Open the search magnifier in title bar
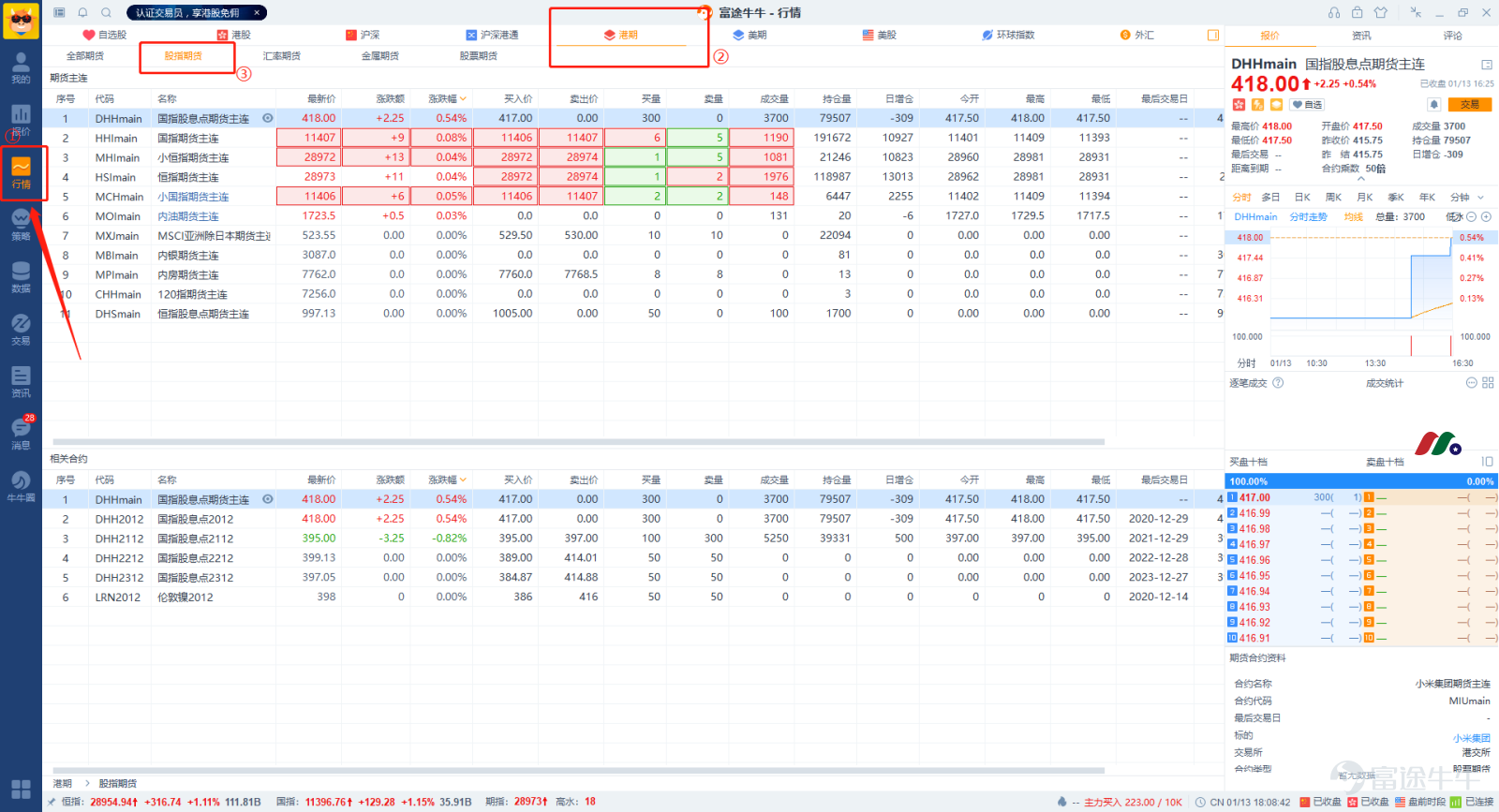 tap(106, 12)
